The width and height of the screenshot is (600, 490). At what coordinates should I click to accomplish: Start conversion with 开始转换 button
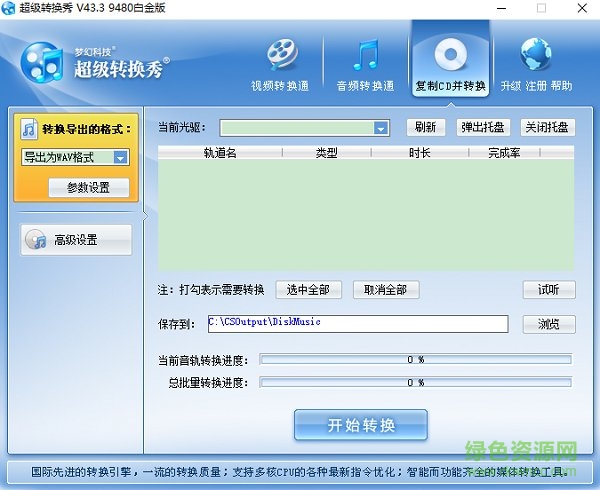361,425
